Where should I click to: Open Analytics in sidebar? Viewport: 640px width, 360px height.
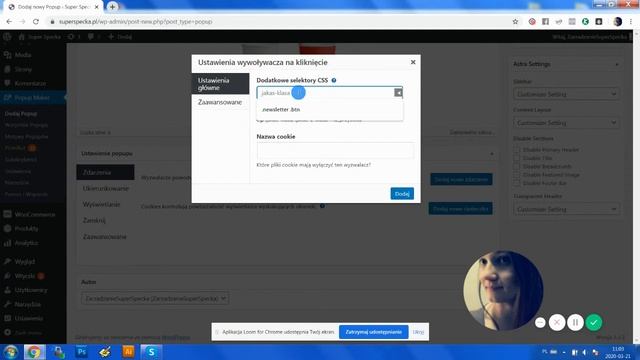(26, 243)
